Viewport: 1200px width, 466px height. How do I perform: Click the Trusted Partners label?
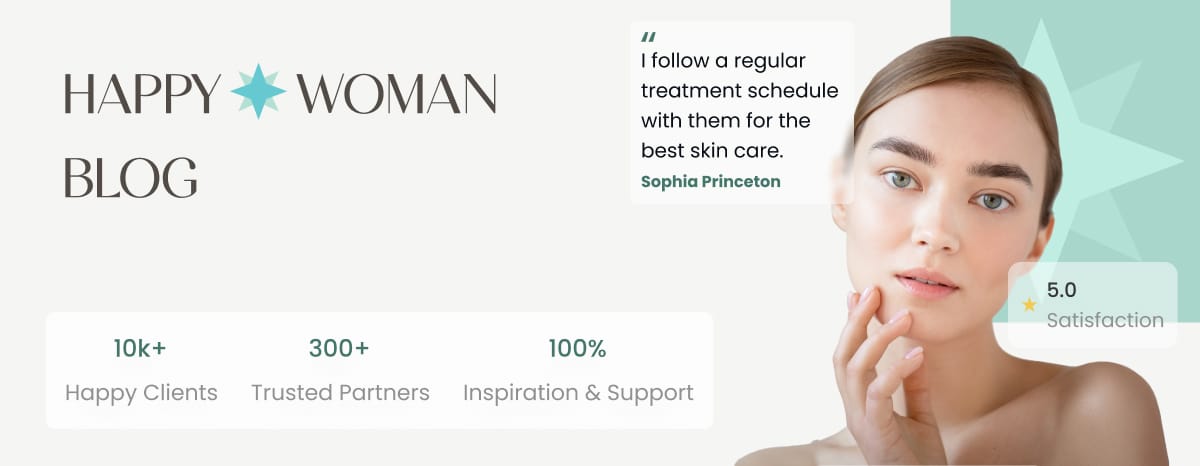click(340, 393)
